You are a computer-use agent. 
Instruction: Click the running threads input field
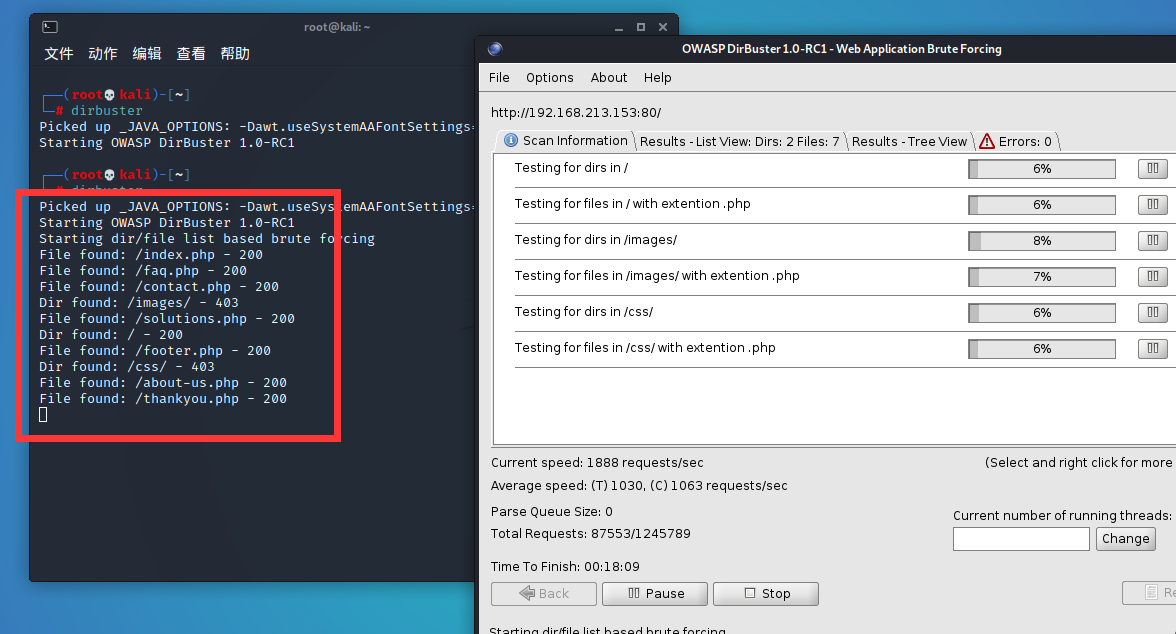pyautogui.click(x=1021, y=539)
